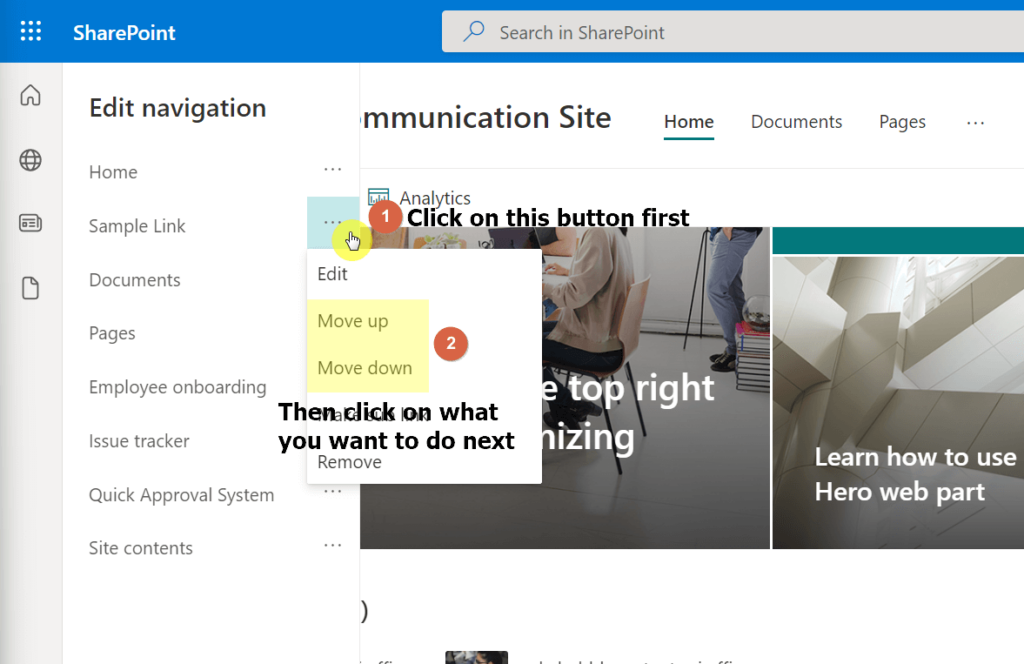Select Documents in Edit navigation list

(x=135, y=280)
